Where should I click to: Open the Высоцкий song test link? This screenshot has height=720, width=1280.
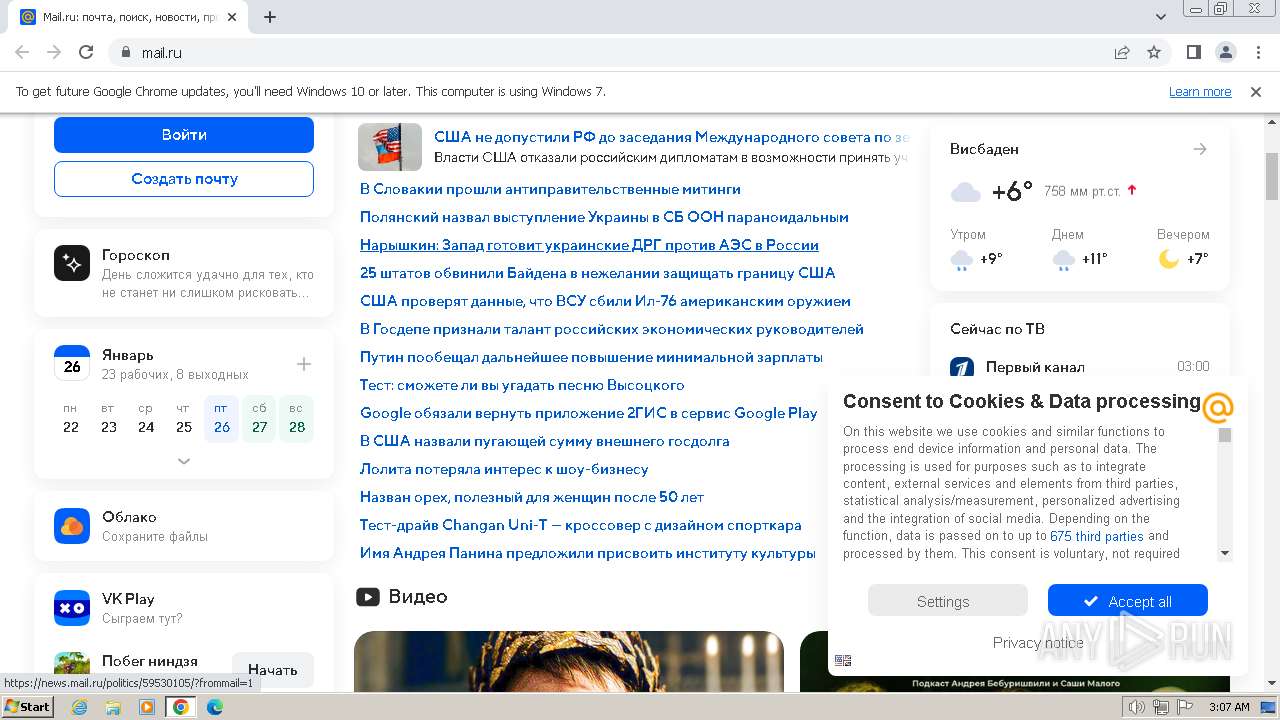(x=522, y=385)
